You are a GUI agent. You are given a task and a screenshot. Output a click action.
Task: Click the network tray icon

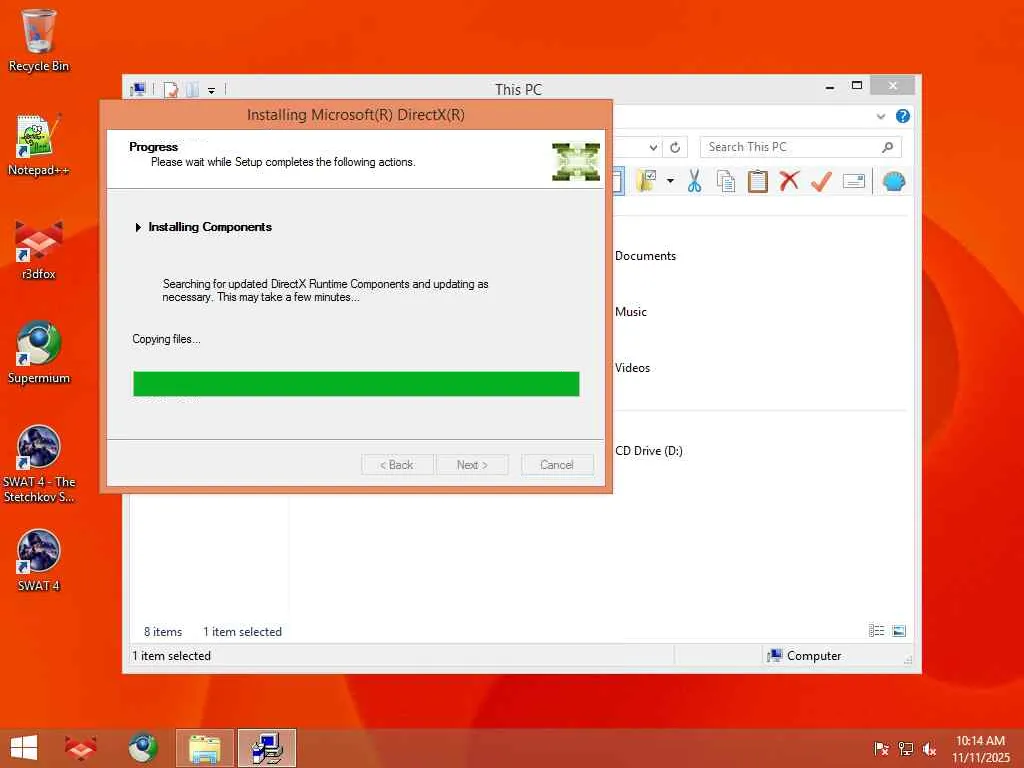(x=905, y=749)
